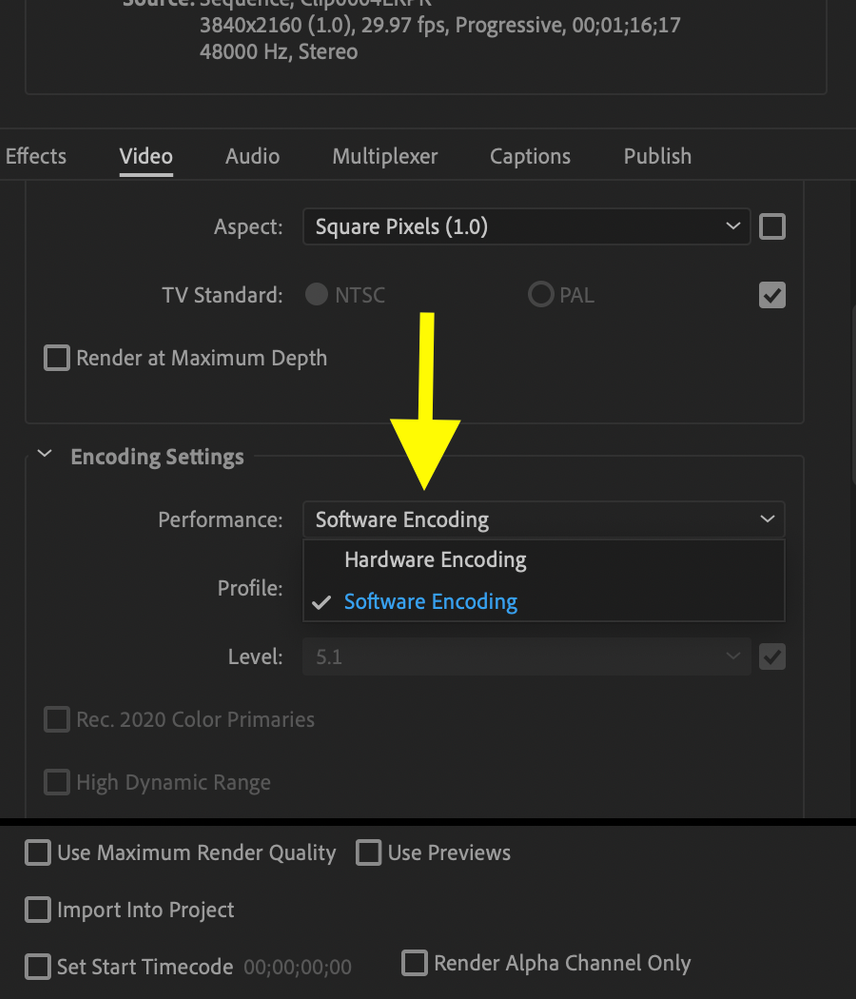The width and height of the screenshot is (856, 999).
Task: Collapse the Encoding Settings section
Action: [44, 456]
